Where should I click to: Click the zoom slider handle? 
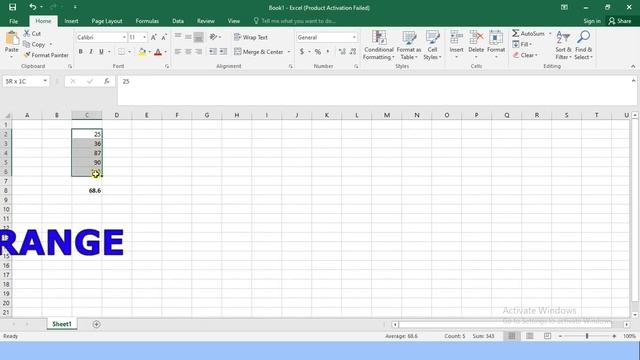click(x=587, y=336)
